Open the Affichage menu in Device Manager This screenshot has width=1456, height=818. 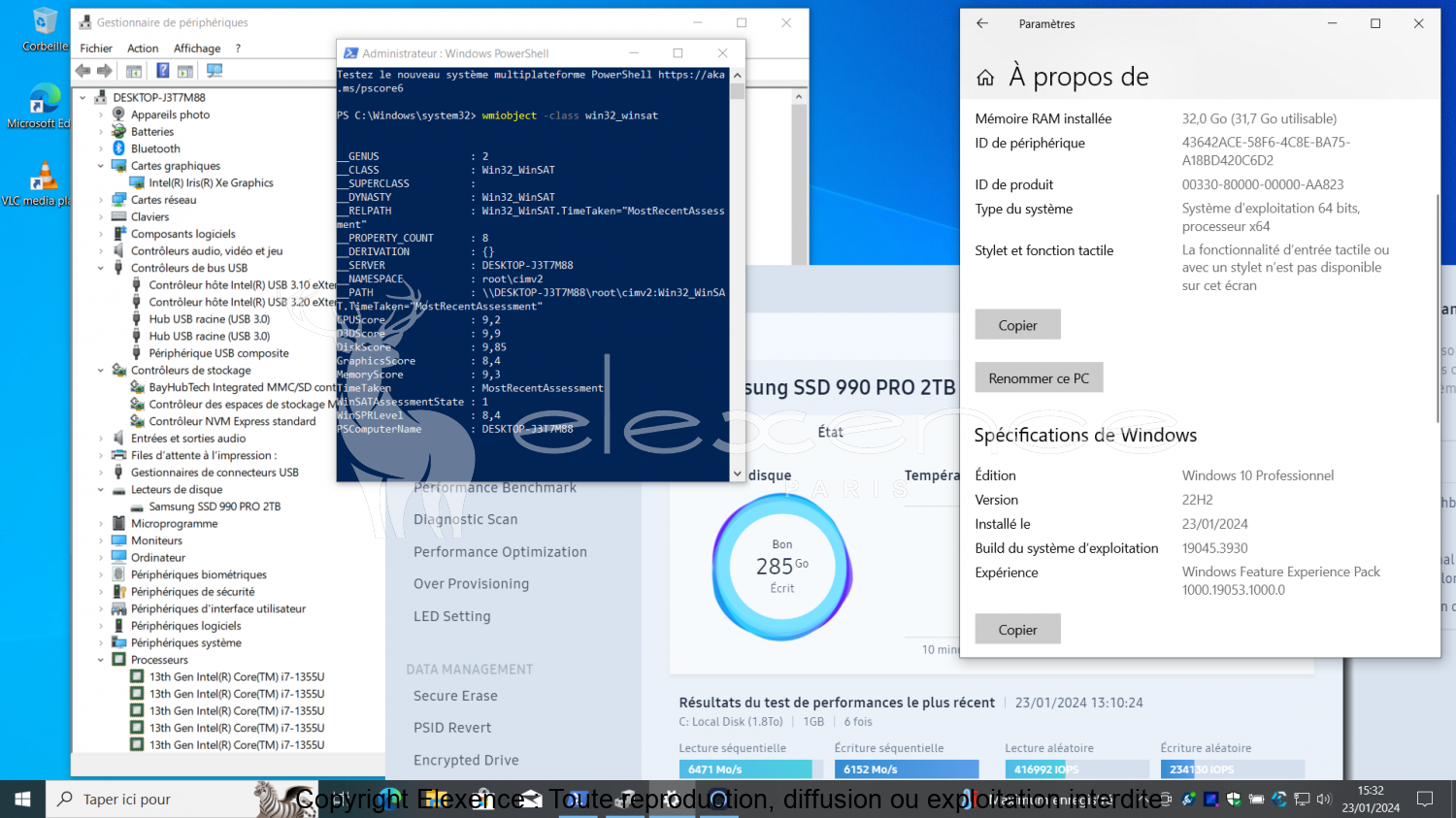click(x=197, y=49)
